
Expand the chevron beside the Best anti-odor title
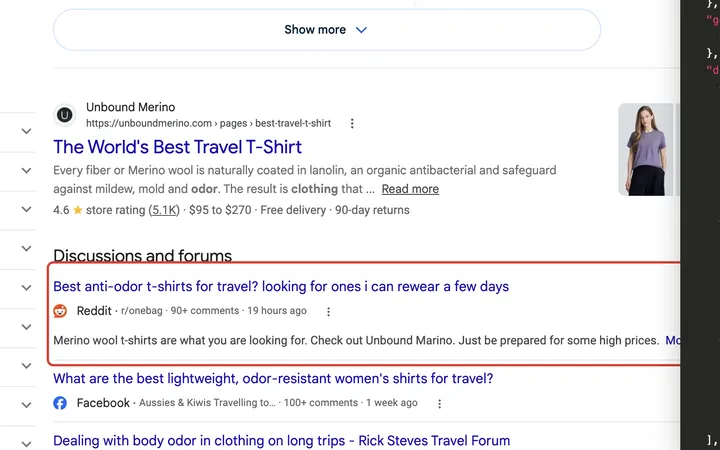click(x=27, y=287)
